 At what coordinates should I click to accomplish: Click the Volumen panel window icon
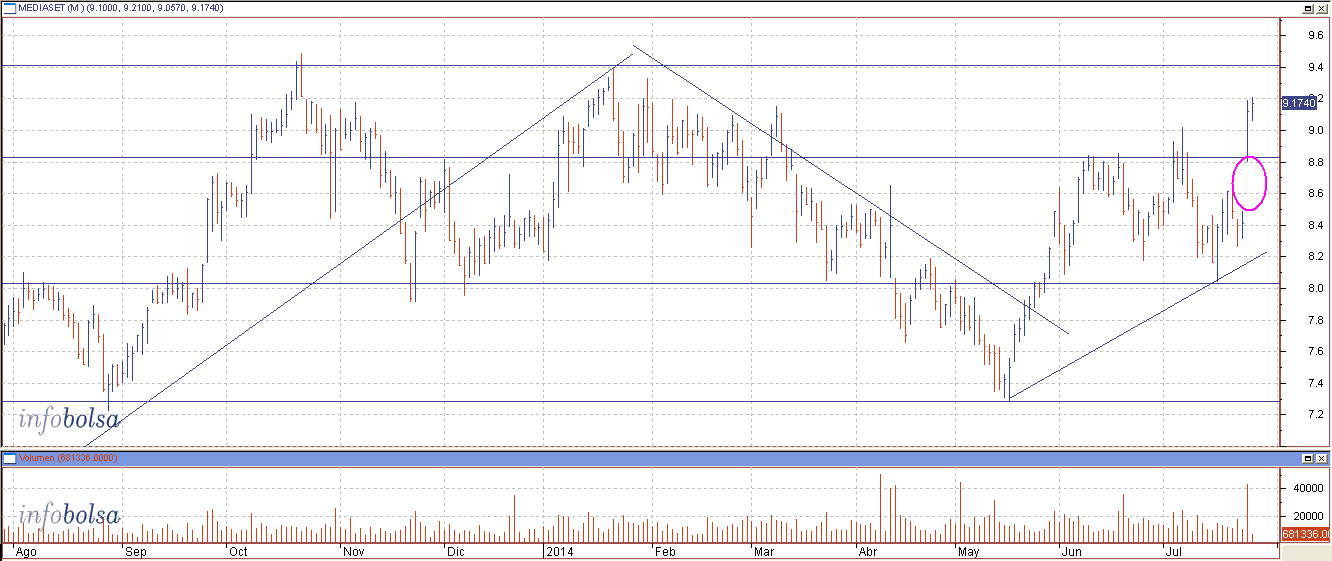[9, 458]
